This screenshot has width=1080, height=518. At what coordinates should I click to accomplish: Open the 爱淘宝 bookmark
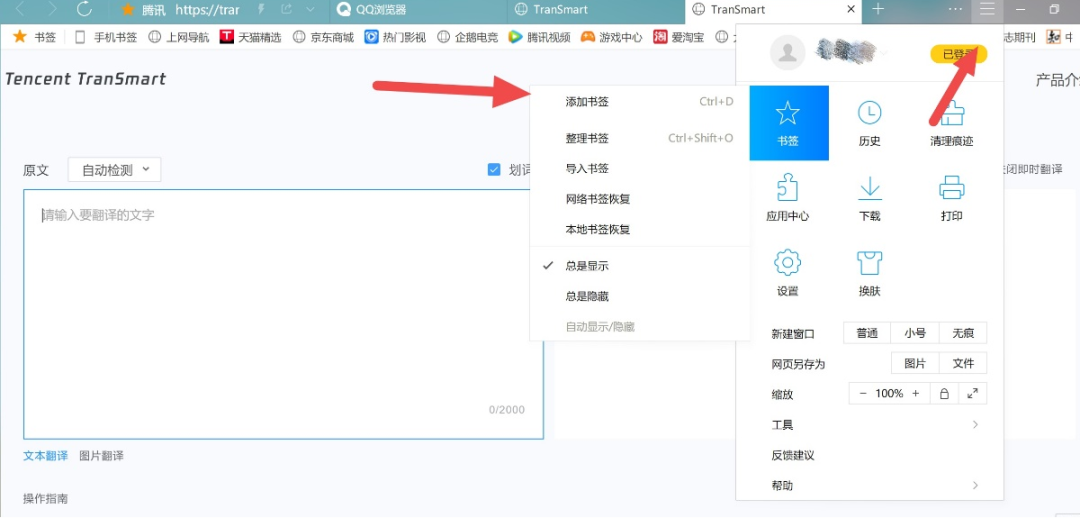(678, 37)
